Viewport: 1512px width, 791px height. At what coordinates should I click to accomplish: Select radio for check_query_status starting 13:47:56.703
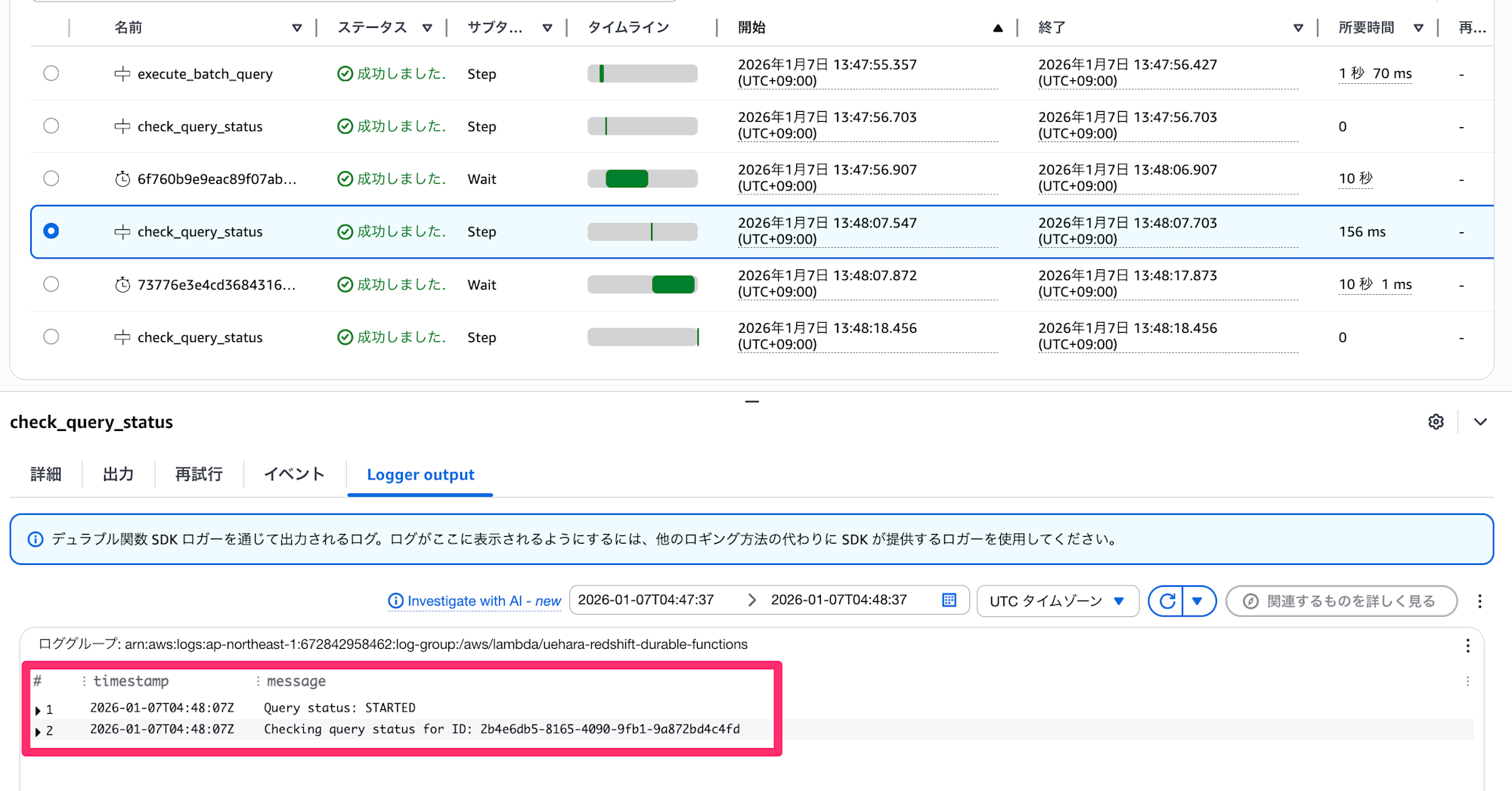click(x=51, y=126)
